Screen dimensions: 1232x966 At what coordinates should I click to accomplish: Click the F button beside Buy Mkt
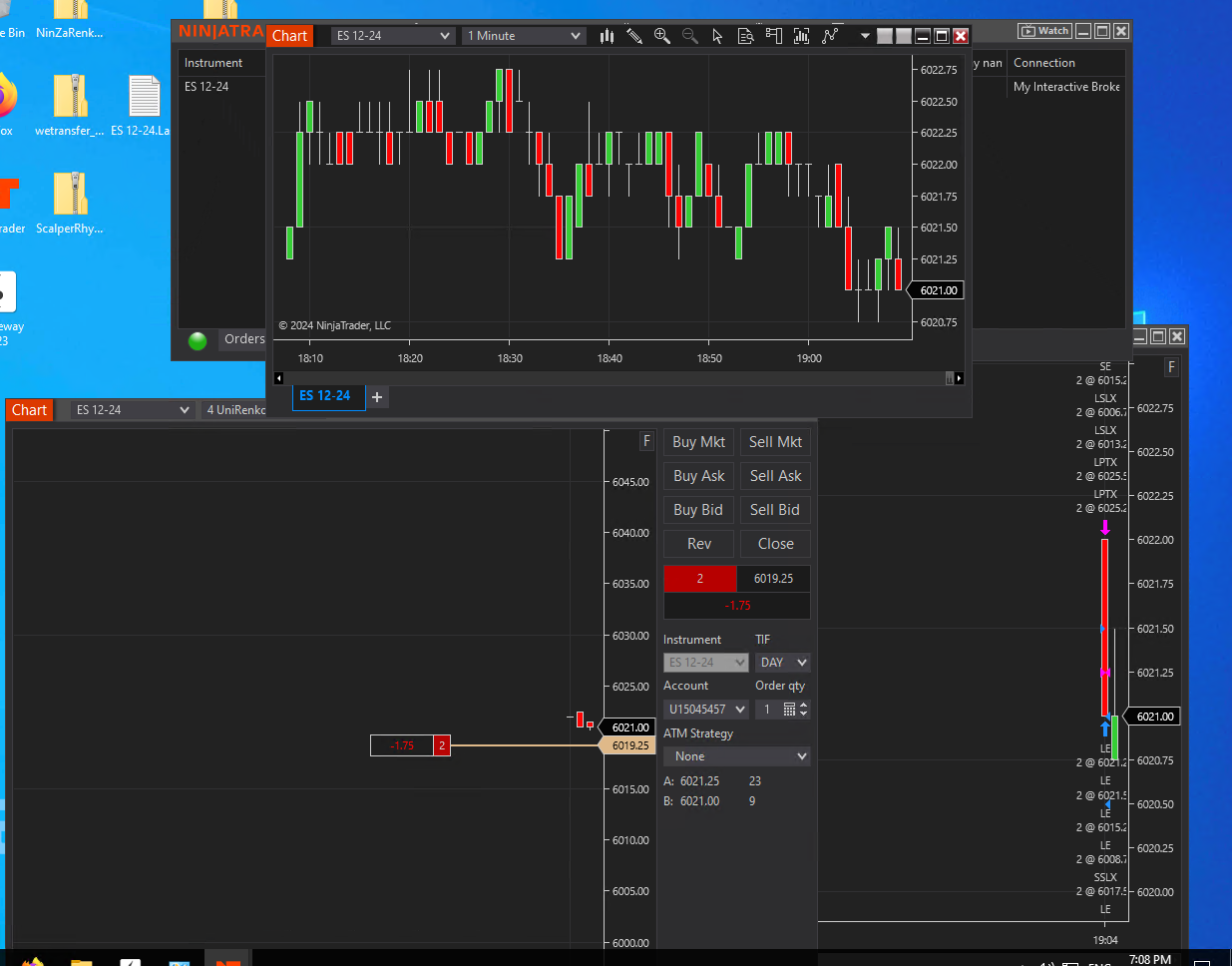(x=646, y=441)
